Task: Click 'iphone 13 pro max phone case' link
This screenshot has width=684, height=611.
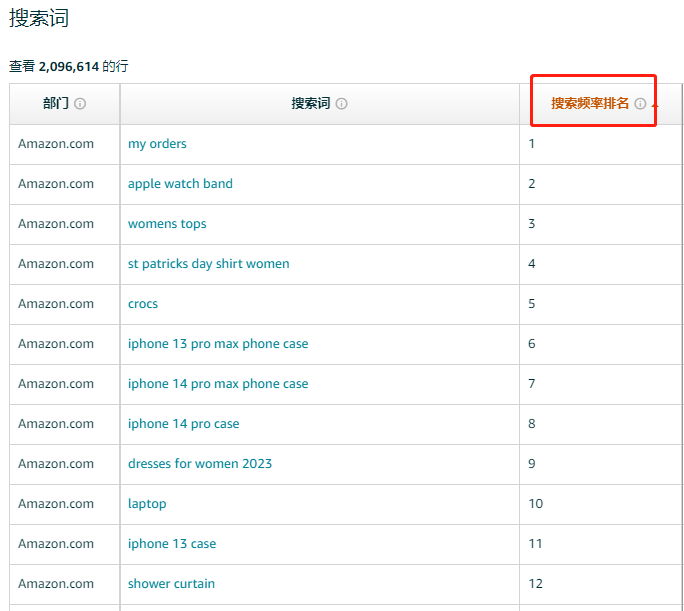Action: (x=218, y=344)
